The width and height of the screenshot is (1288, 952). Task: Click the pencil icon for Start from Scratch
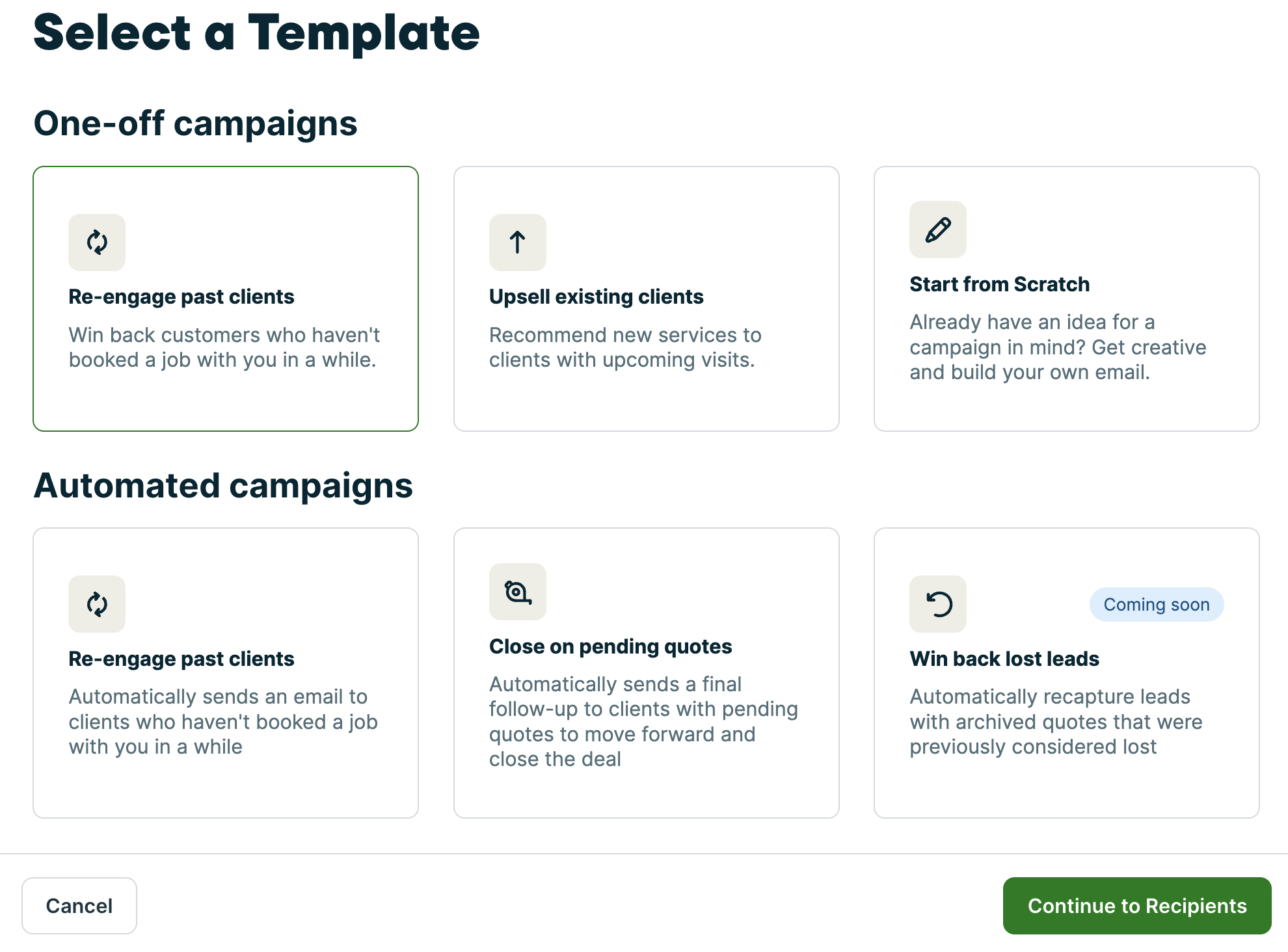[x=937, y=230]
